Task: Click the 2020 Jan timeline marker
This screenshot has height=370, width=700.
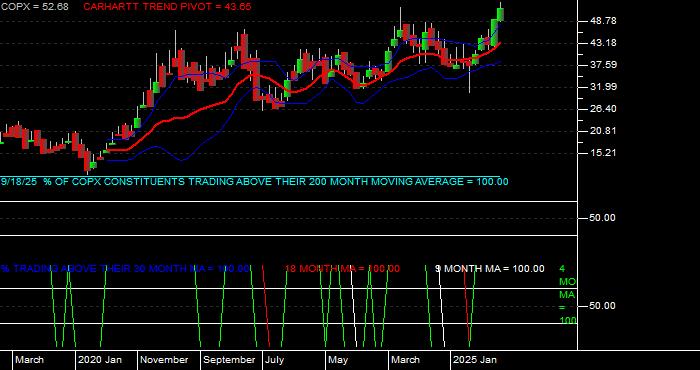Action: 100,360
